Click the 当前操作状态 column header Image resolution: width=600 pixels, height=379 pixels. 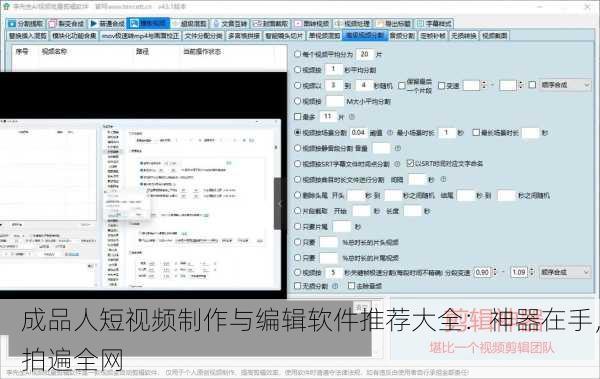[x=202, y=52]
